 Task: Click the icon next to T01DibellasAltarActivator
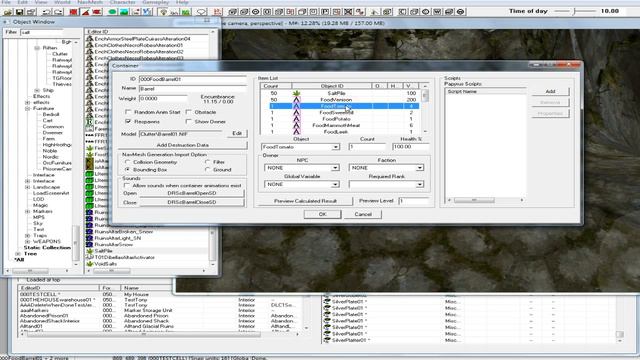[x=89, y=258]
